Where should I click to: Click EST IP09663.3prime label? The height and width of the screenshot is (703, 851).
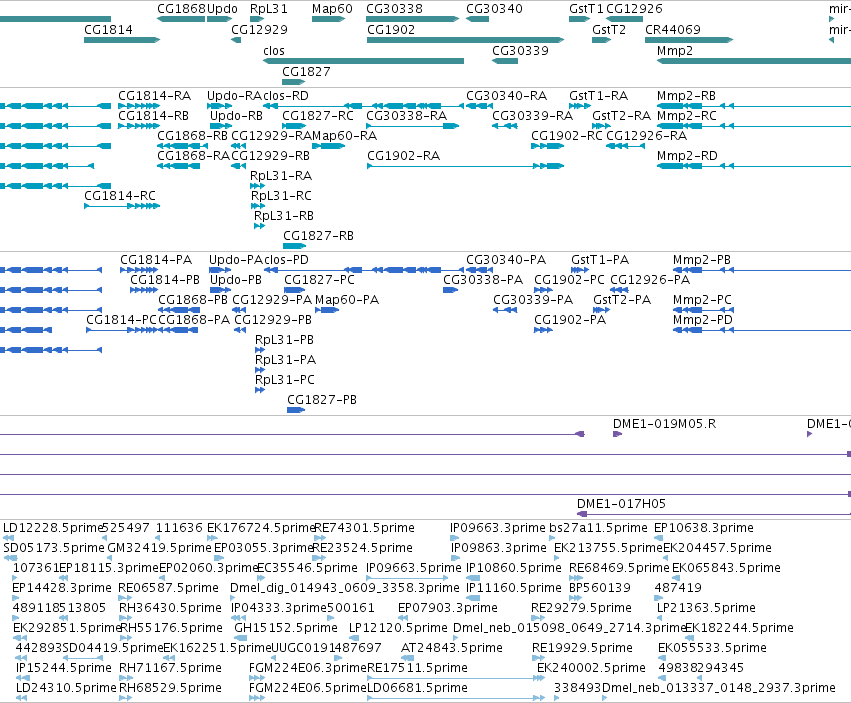(x=498, y=528)
